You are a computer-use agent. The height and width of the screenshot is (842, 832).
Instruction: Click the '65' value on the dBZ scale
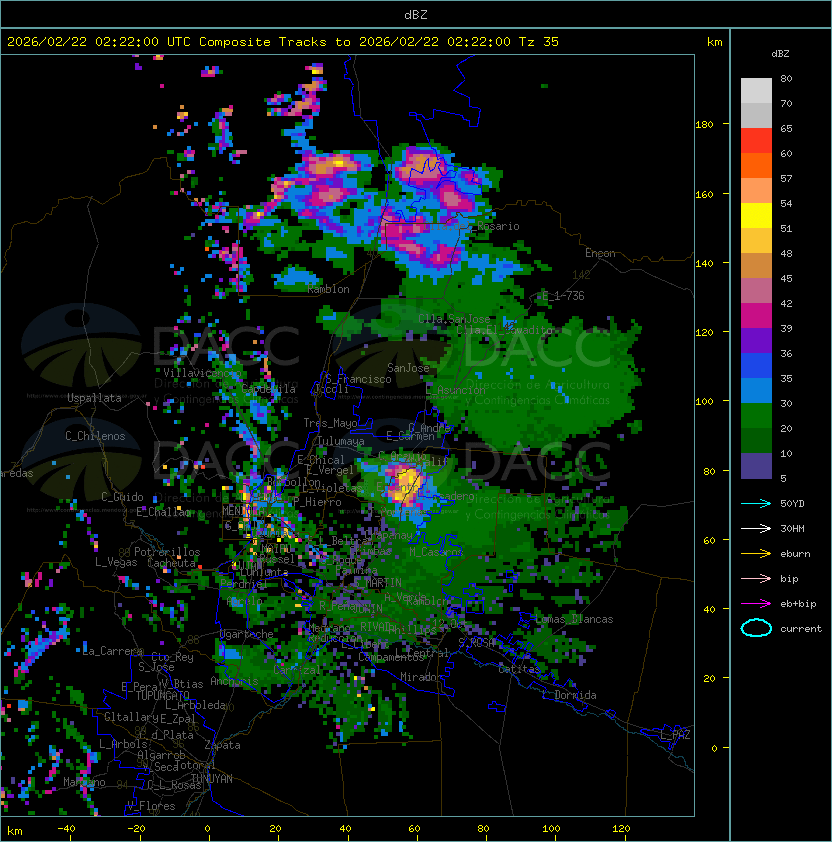point(786,128)
